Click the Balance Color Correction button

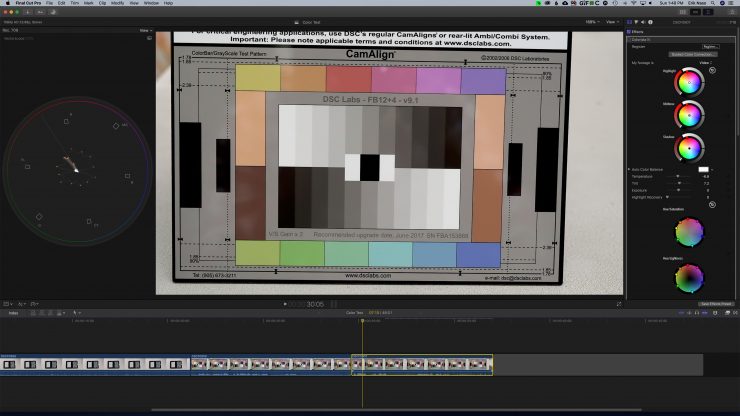[x=694, y=53]
